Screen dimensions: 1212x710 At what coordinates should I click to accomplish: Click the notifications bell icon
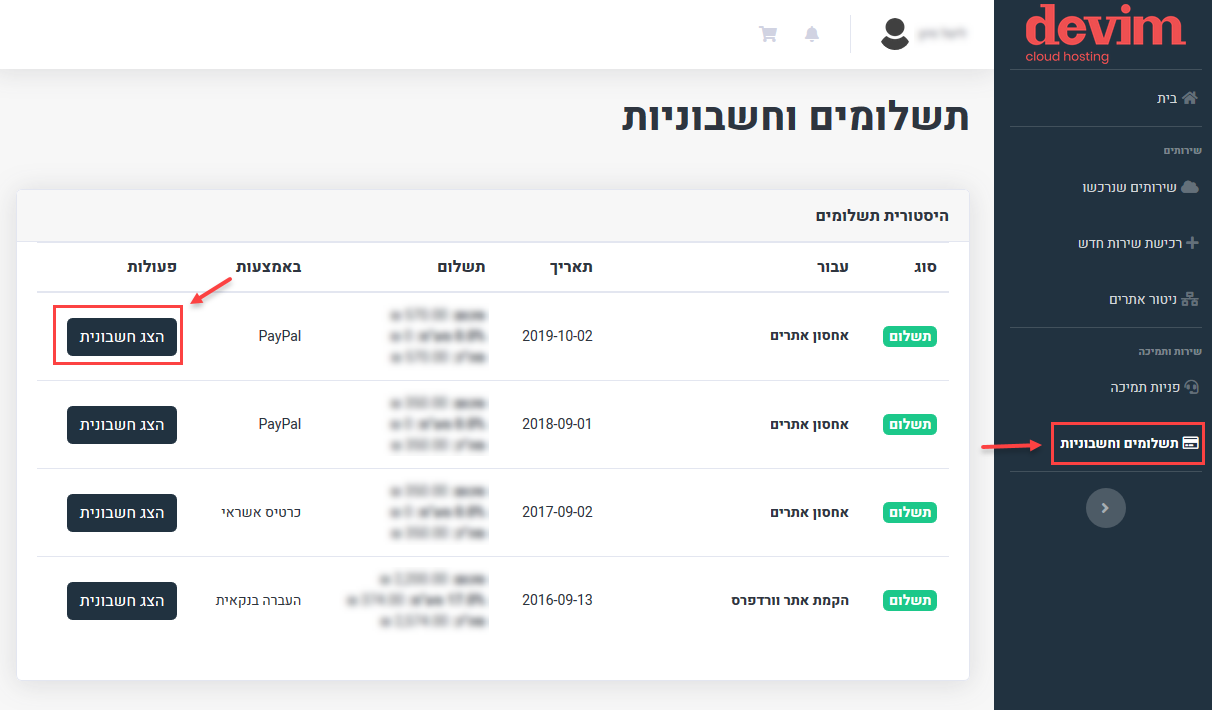click(812, 34)
